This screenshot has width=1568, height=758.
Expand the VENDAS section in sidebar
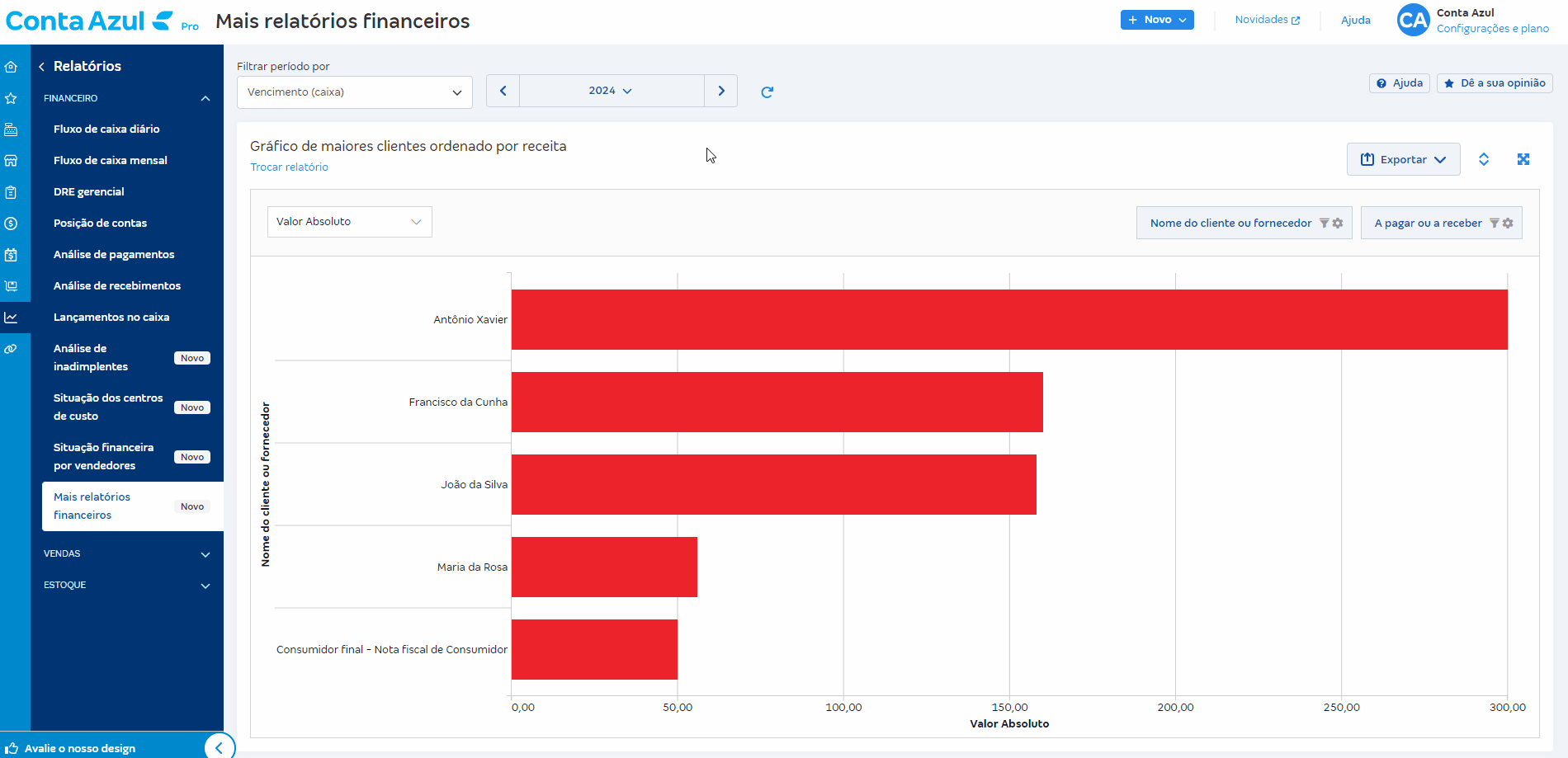(127, 554)
